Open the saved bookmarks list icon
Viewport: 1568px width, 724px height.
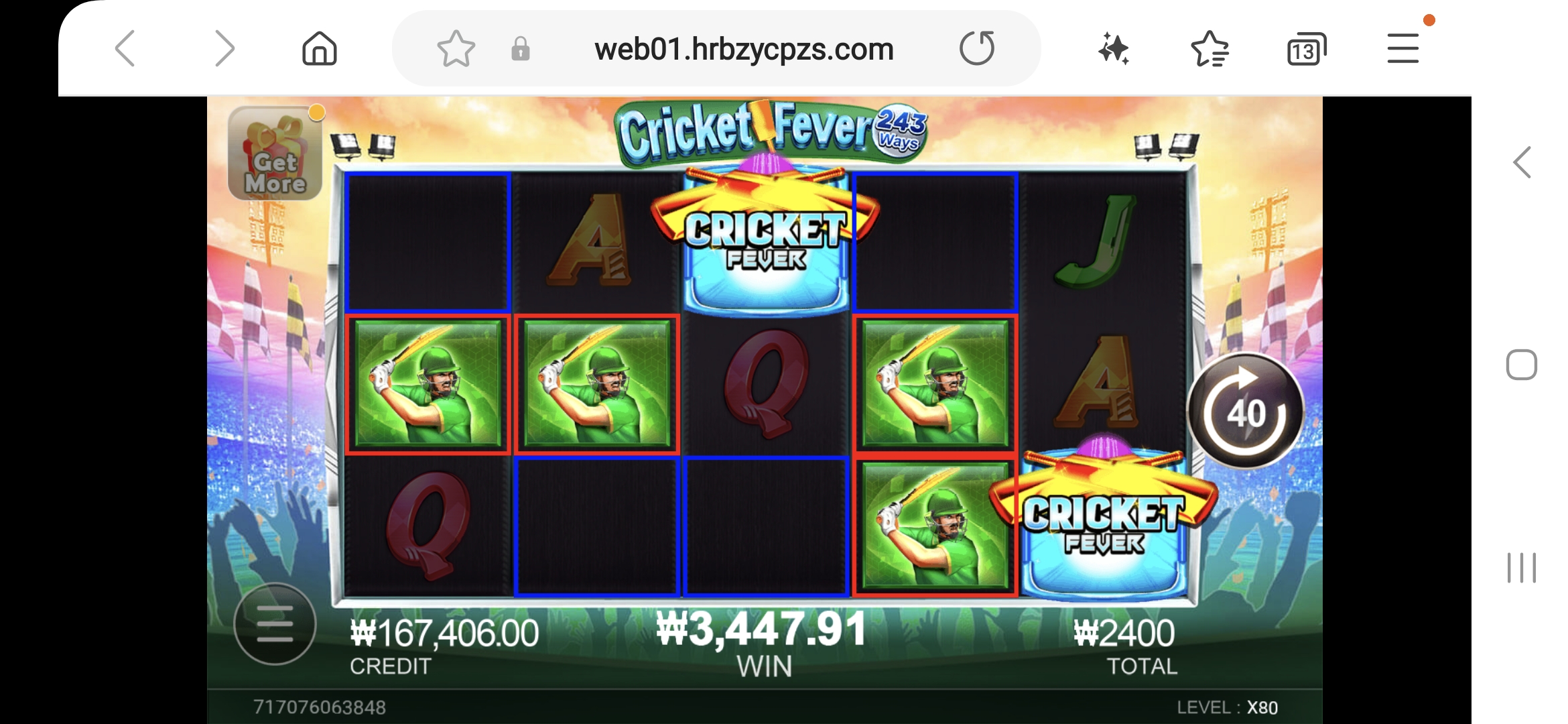[1210, 49]
